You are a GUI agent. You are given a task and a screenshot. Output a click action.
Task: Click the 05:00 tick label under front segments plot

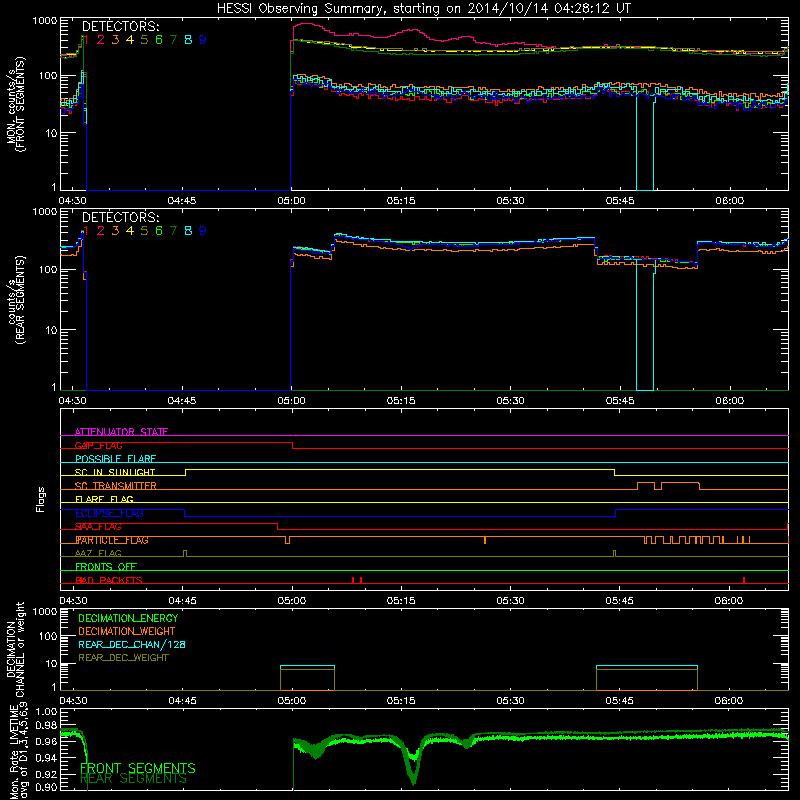pyautogui.click(x=291, y=201)
